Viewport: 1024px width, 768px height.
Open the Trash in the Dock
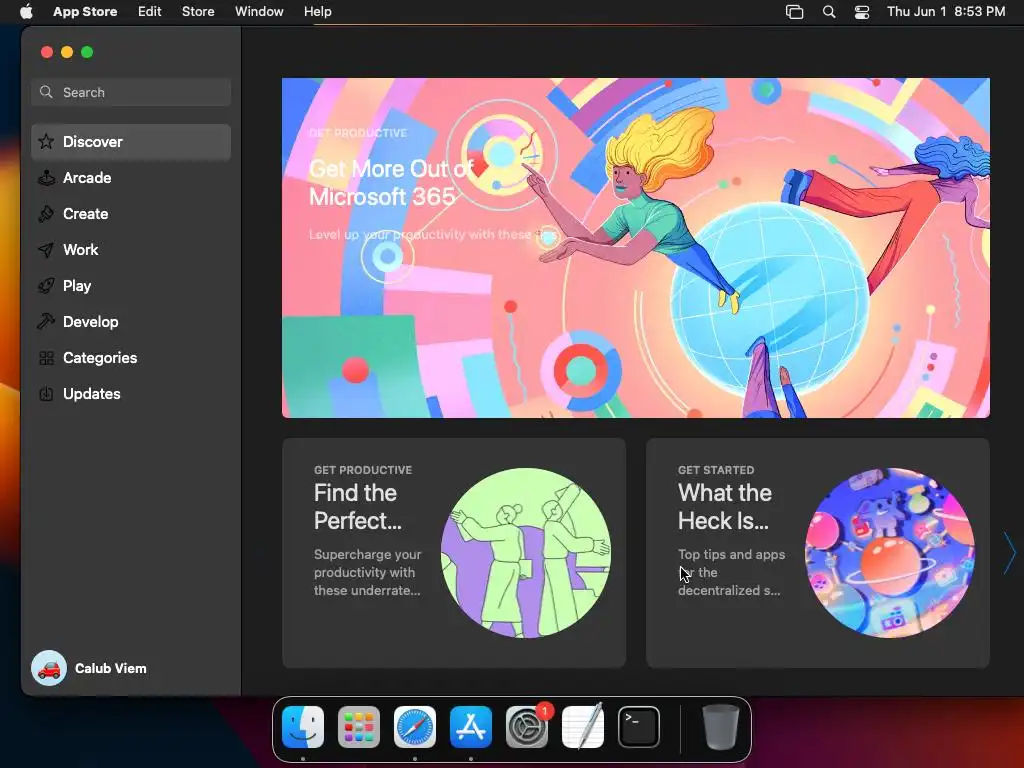(x=720, y=727)
